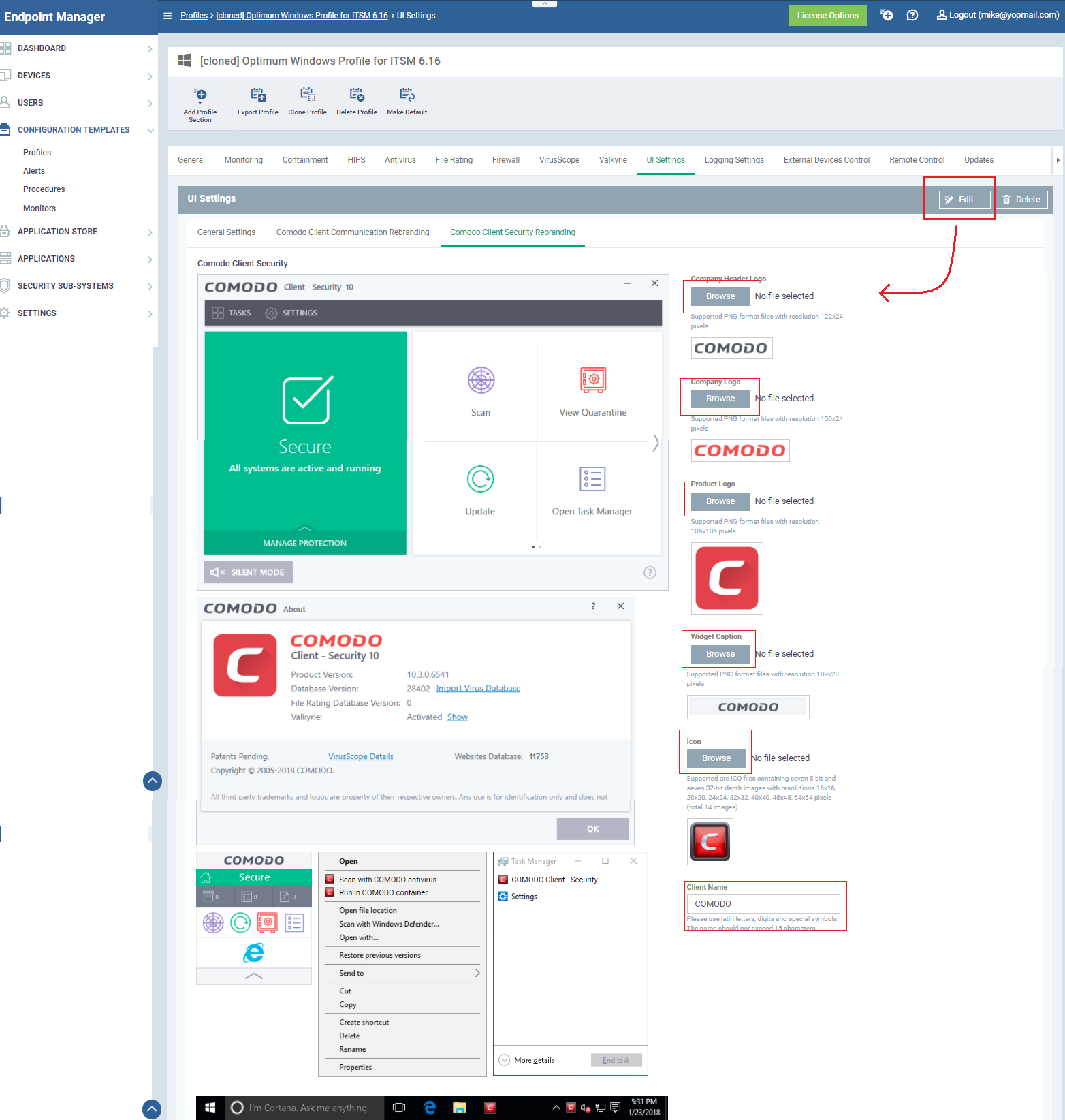Click the tab strip scroll-right arrow
This screenshot has width=1065, height=1120.
1058,161
